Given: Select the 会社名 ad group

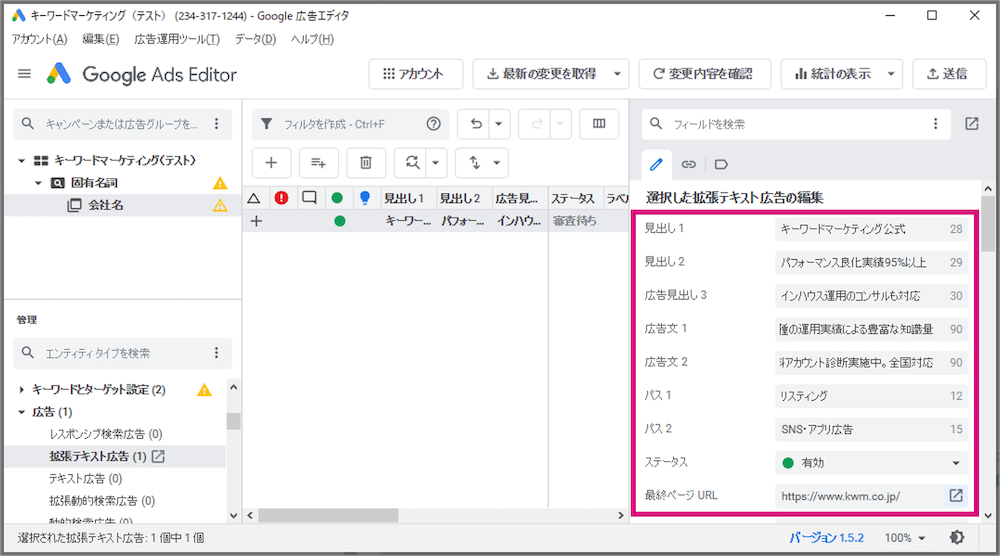Looking at the screenshot, I should tap(105, 205).
